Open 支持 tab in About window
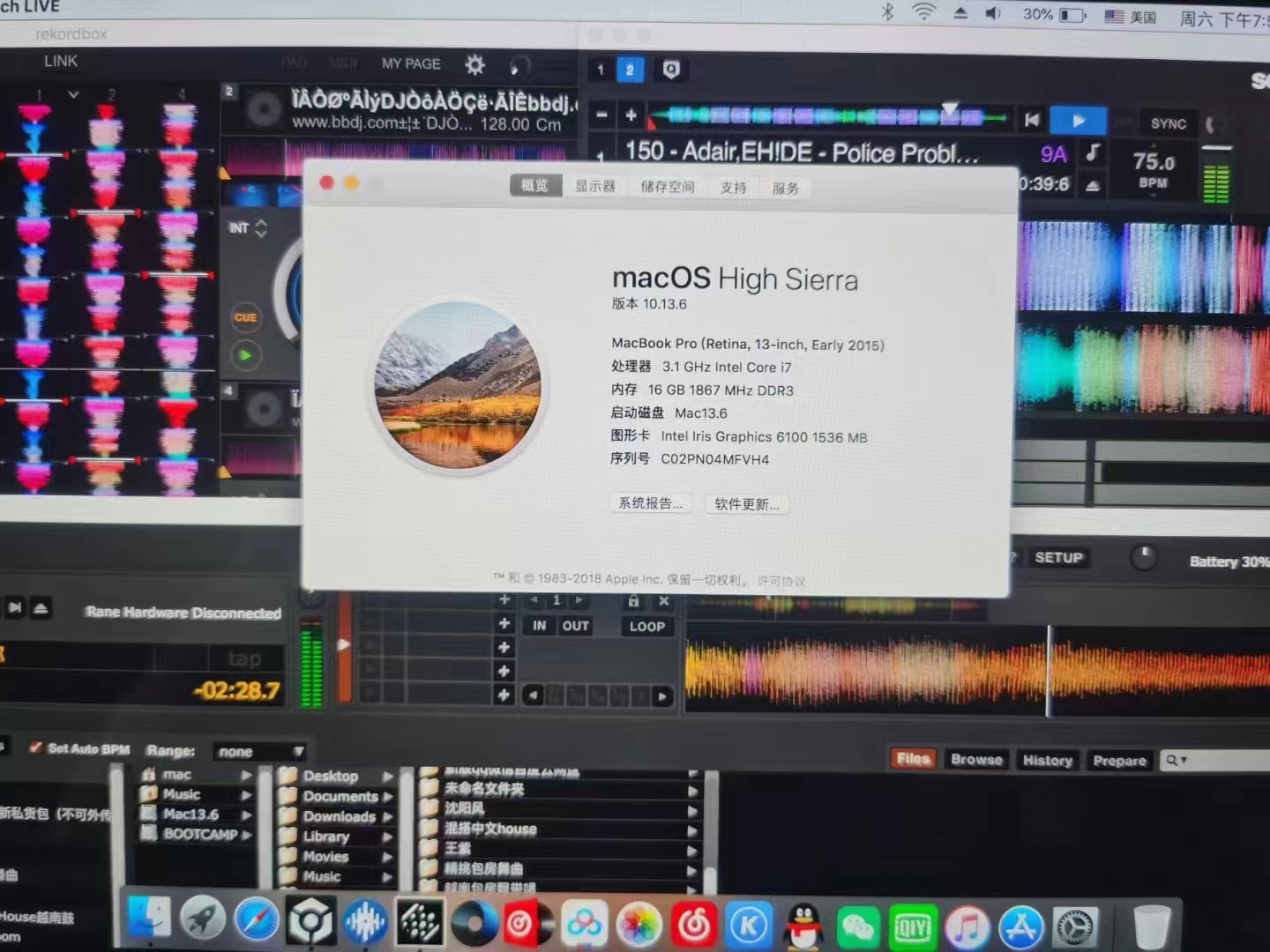Image resolution: width=1270 pixels, height=952 pixels. (x=734, y=188)
